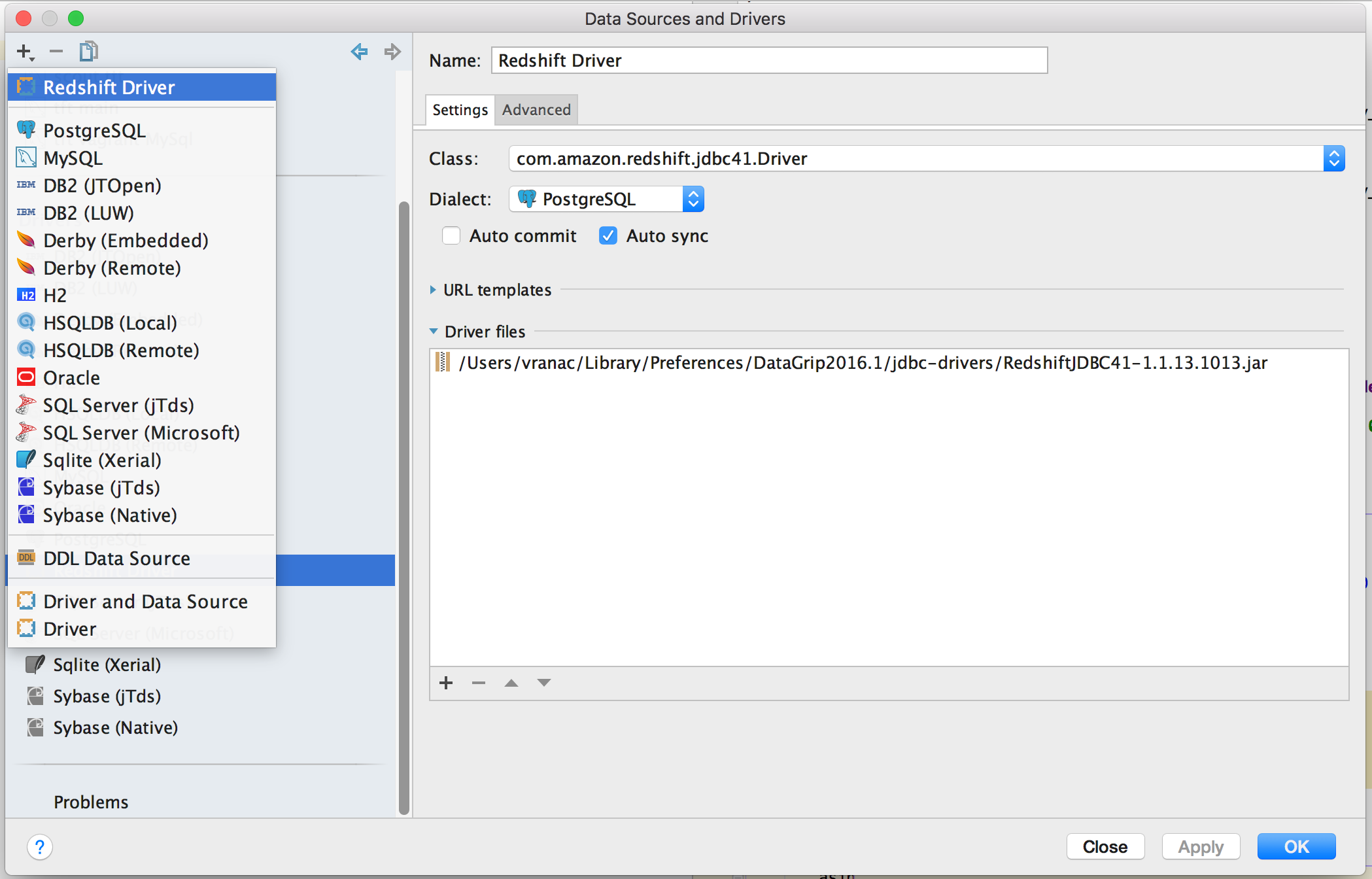Viewport: 1372px width, 879px height.
Task: Go forward with the right arrow icon
Action: 392,51
